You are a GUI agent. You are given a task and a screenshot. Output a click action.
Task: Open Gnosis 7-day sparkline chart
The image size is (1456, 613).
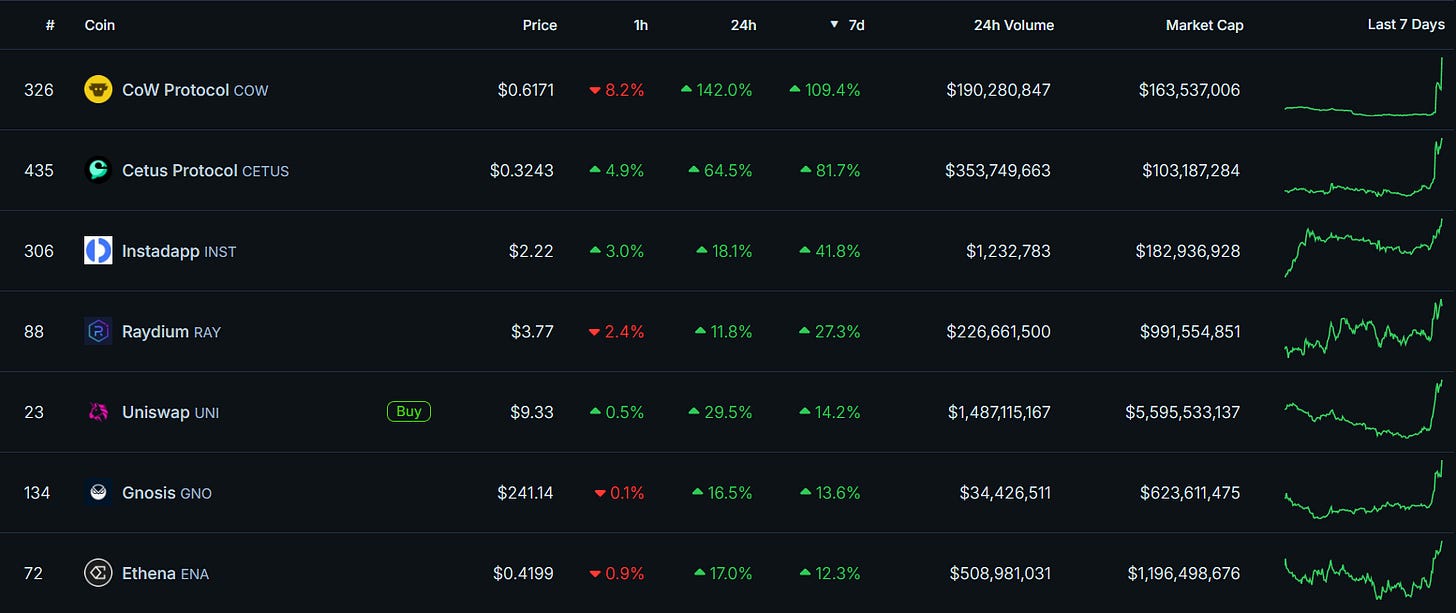coord(1364,489)
